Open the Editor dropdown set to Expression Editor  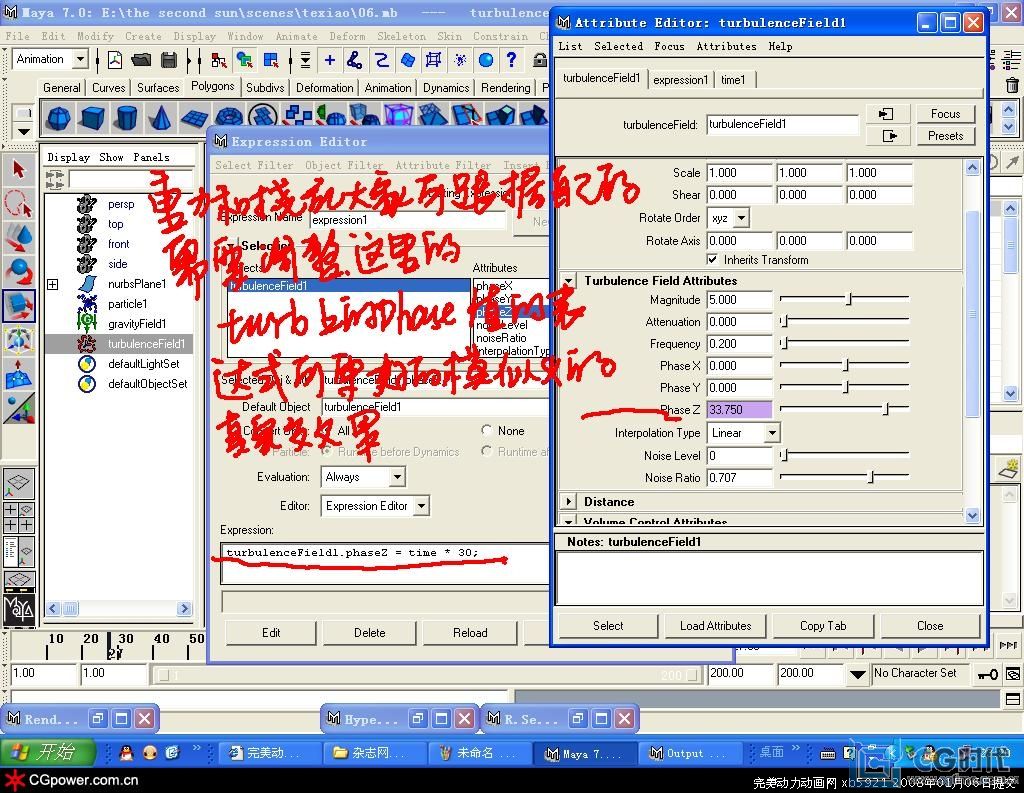[x=422, y=506]
